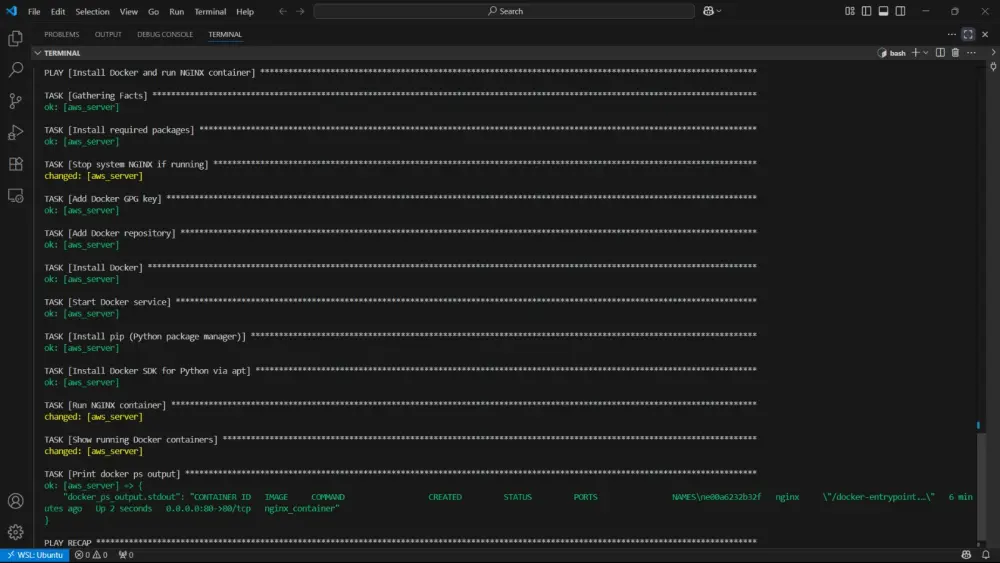Collapse the TERMINAL section chevron
Viewport: 1000px width, 563px height.
click(x=38, y=53)
